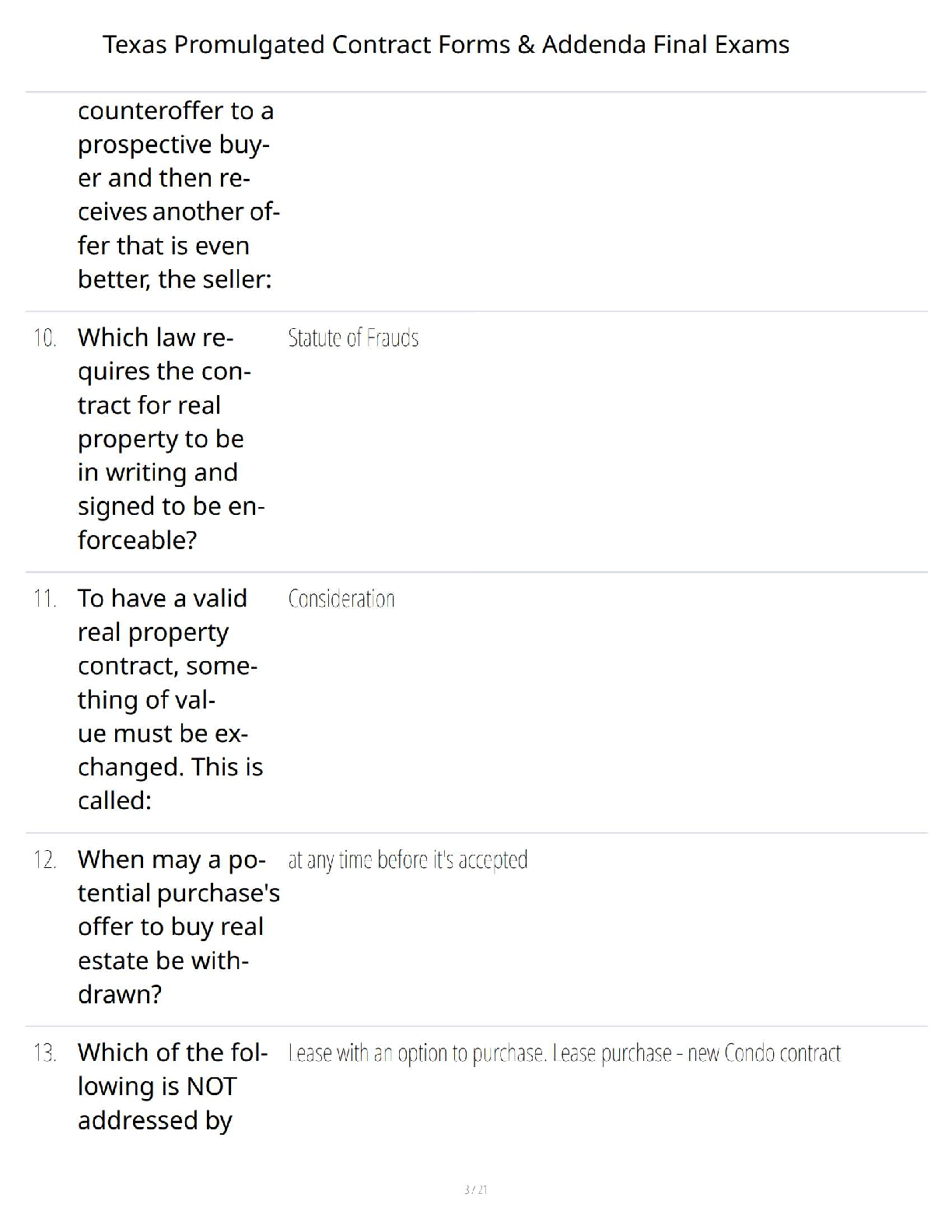The image size is (952, 1232).
Task: Click the 'When may a potential' question line
Action: (x=171, y=859)
